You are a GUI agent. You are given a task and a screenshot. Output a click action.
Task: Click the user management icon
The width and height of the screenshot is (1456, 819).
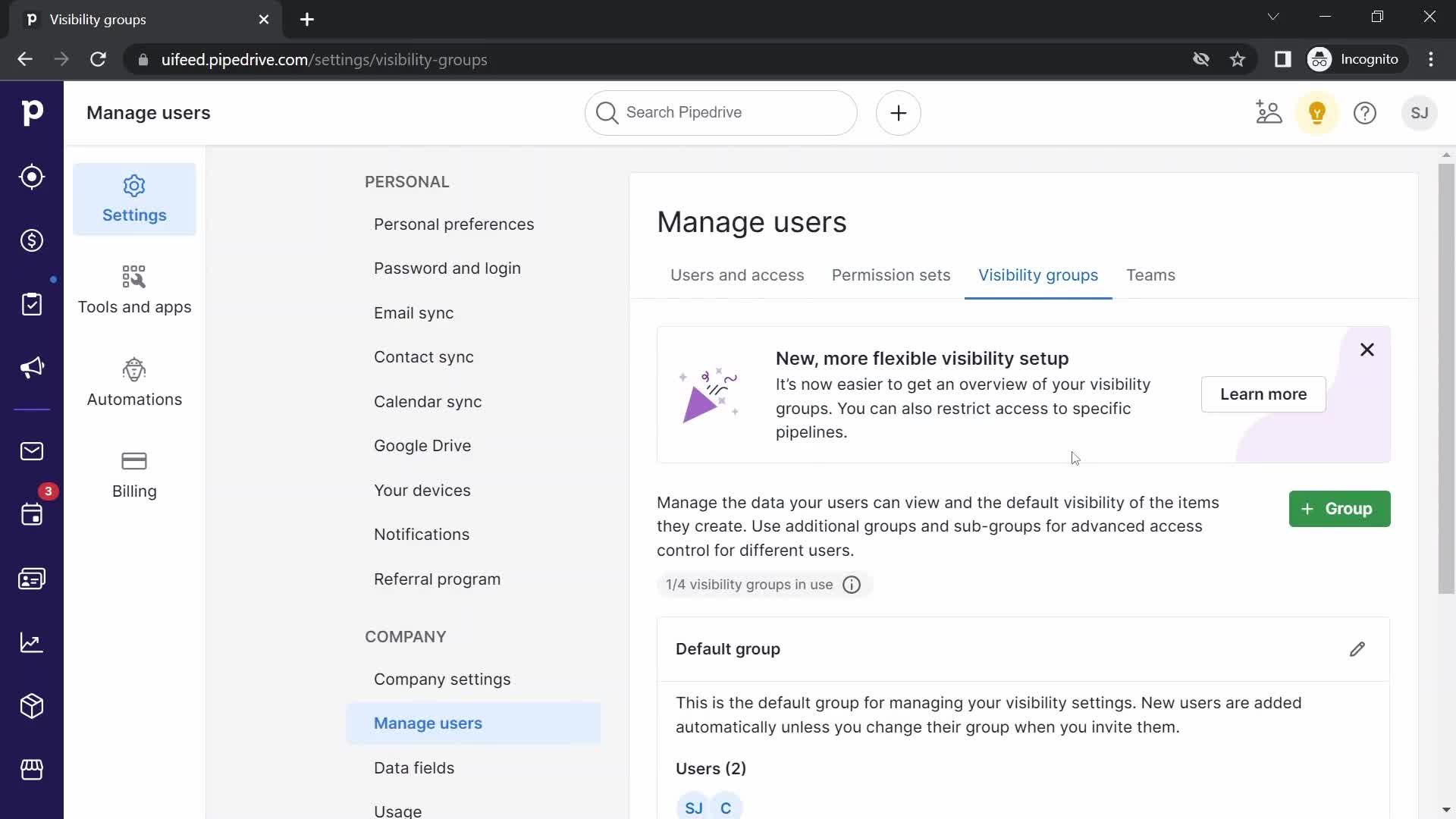pyautogui.click(x=1268, y=112)
